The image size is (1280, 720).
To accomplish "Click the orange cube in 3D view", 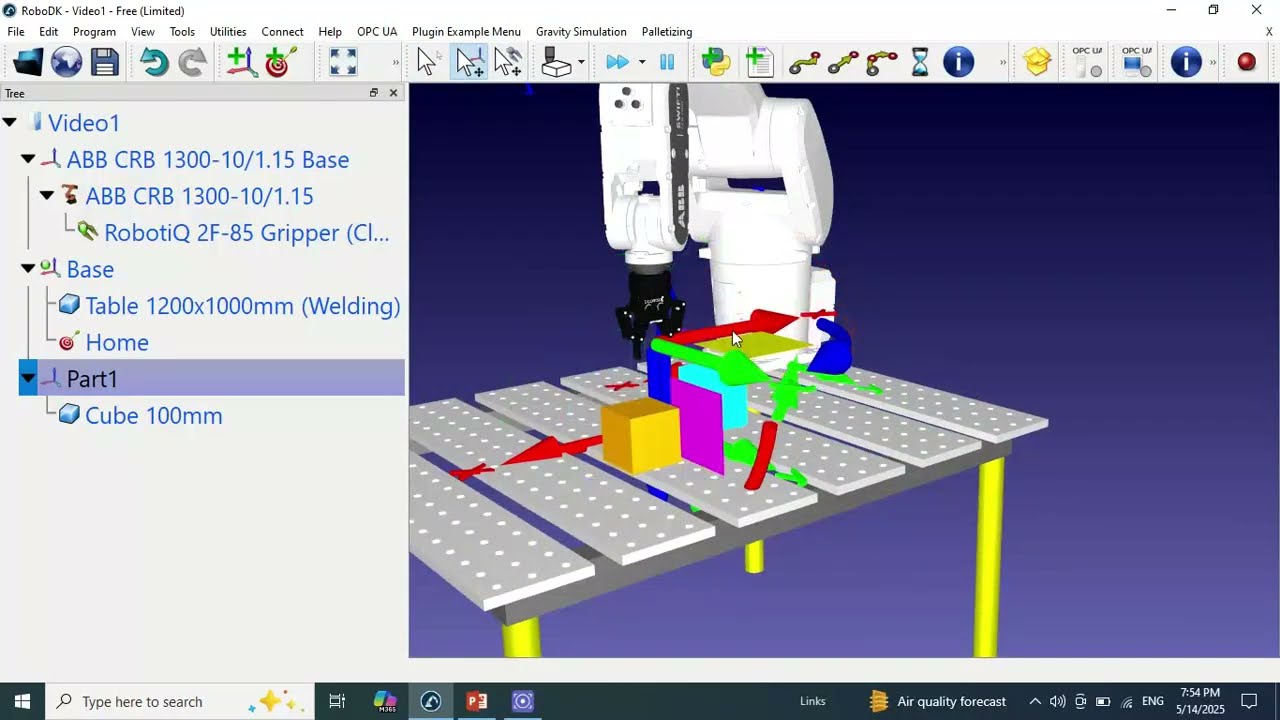I will coord(641,436).
